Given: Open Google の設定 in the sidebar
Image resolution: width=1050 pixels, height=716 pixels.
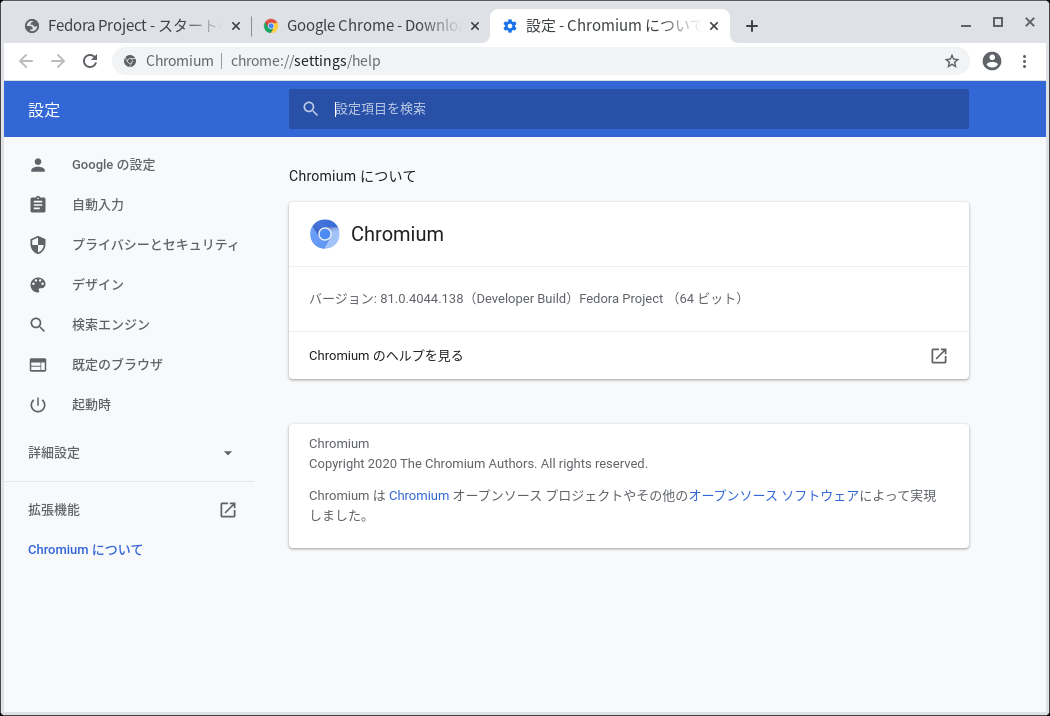Looking at the screenshot, I should (x=114, y=165).
